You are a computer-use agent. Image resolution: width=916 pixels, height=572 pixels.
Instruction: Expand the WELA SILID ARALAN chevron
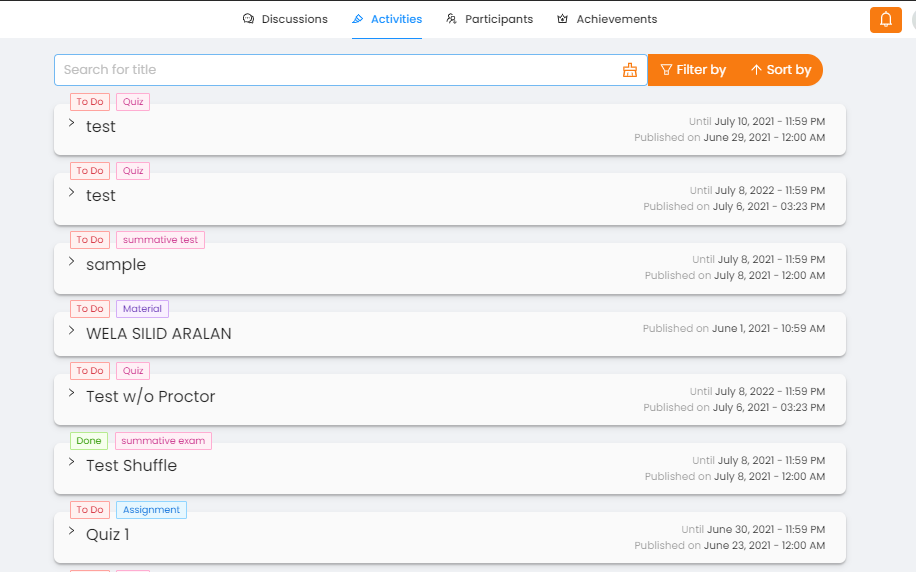coord(72,330)
